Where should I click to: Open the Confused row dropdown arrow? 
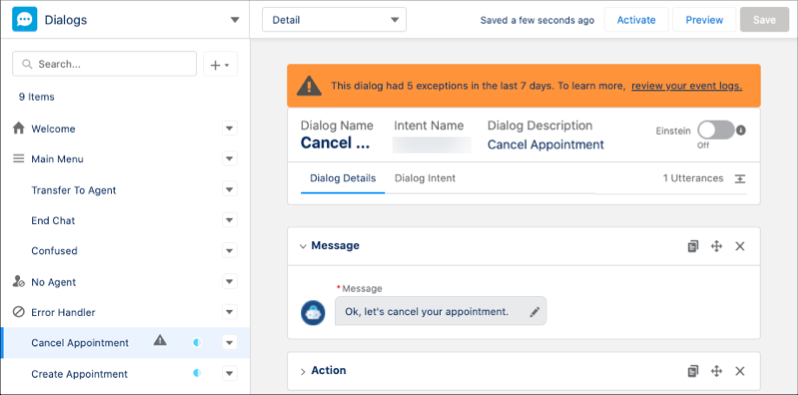pos(230,251)
